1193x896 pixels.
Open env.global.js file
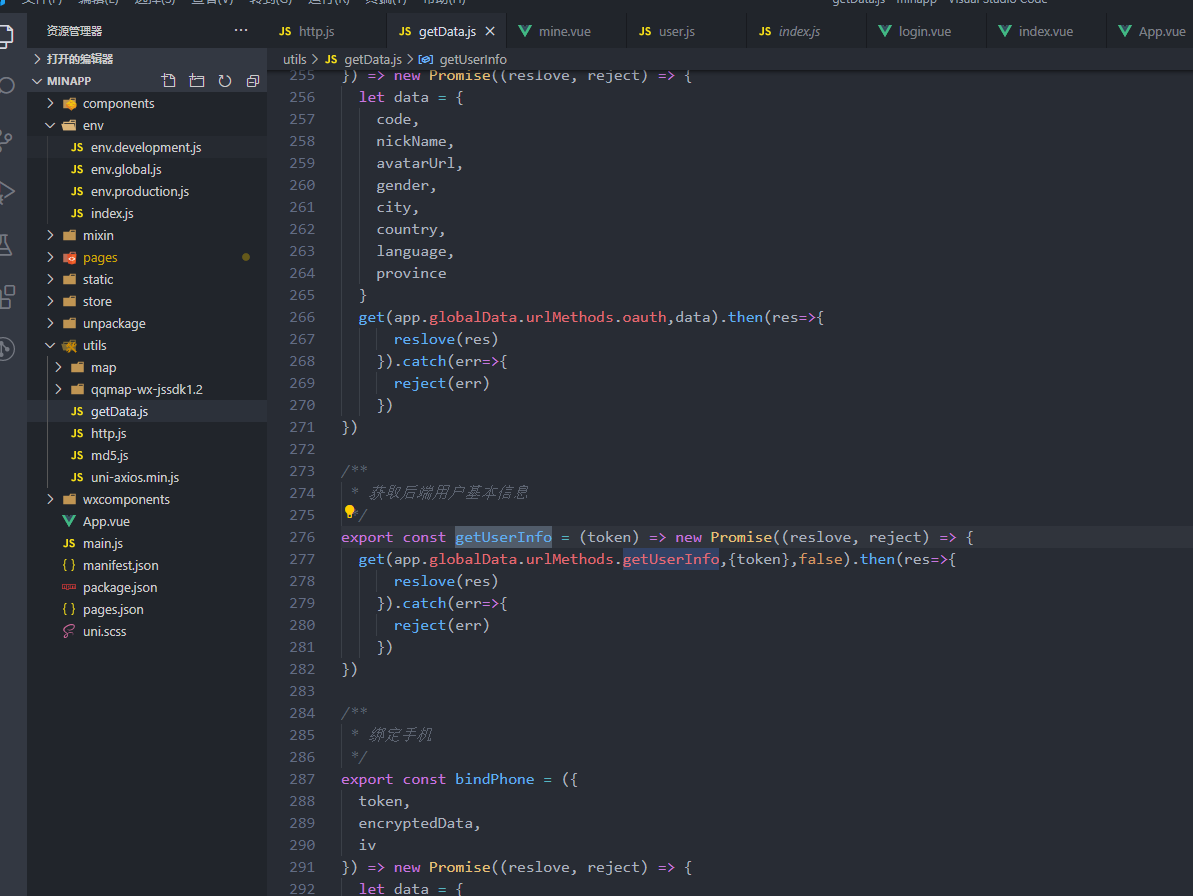[147, 170]
